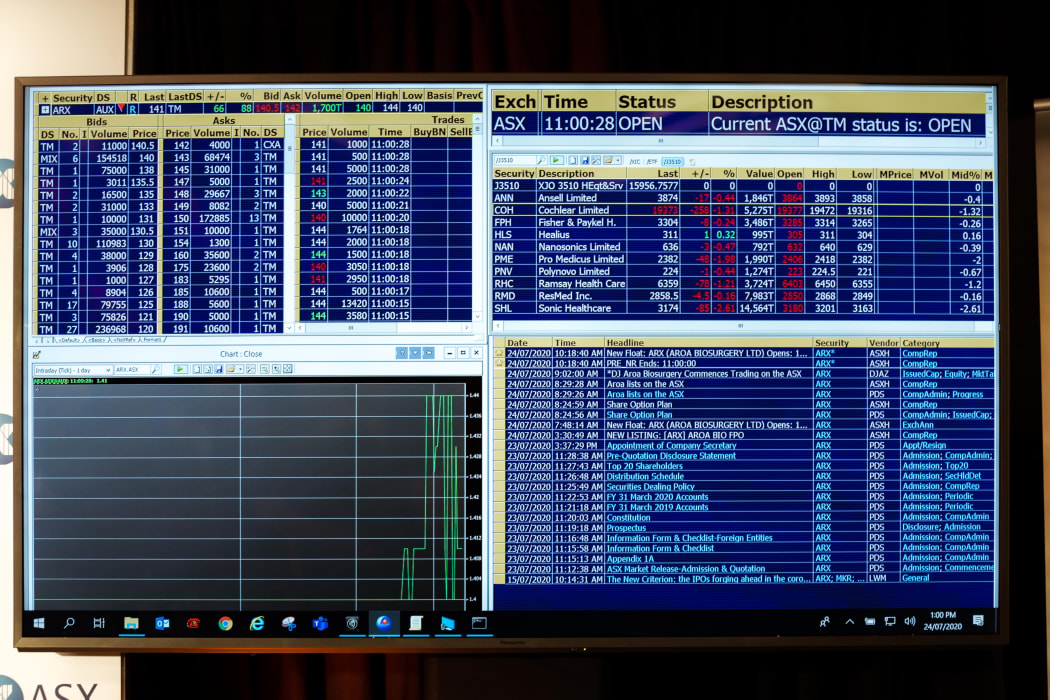The height and width of the screenshot is (700, 1050).
Task: Click the clipboard icon after /J3510 tab
Action: [x=692, y=161]
